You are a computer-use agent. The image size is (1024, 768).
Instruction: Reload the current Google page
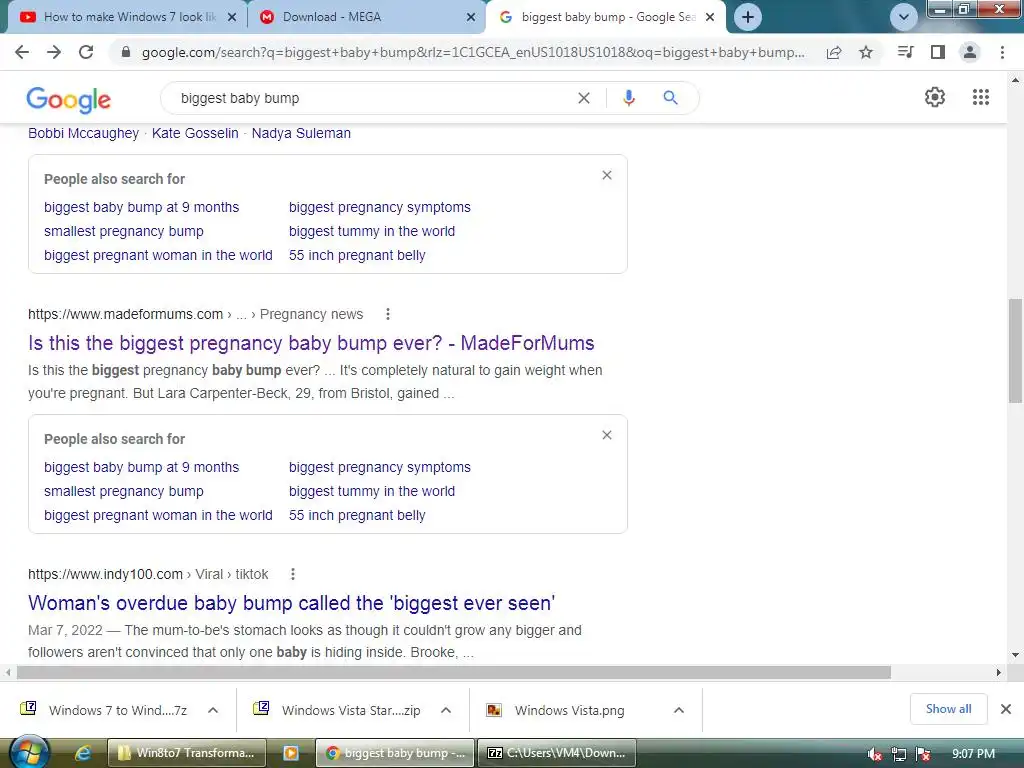[86, 52]
